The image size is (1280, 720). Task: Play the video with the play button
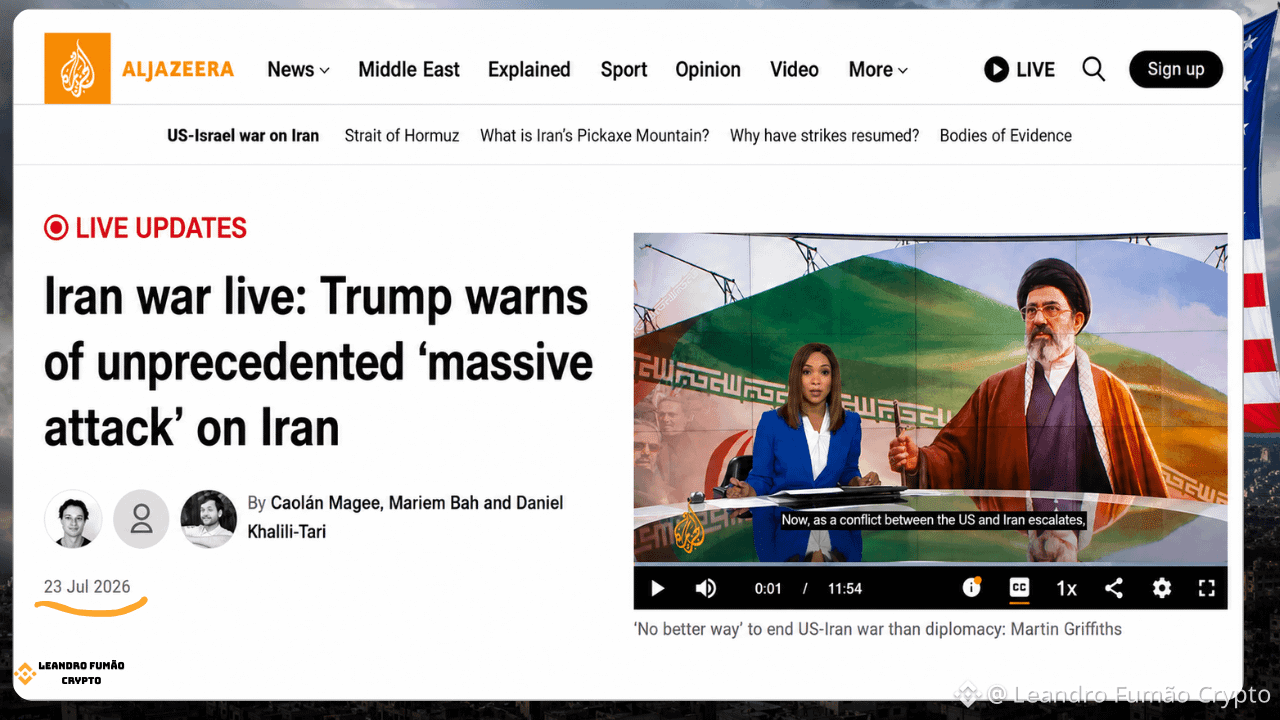[x=658, y=588]
